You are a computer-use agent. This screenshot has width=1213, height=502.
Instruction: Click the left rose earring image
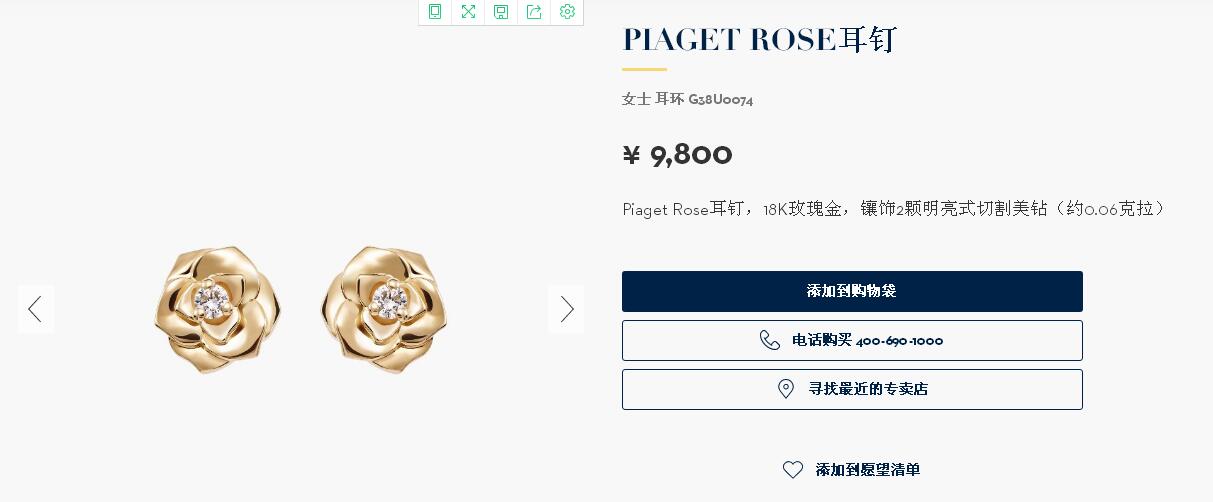(x=218, y=309)
